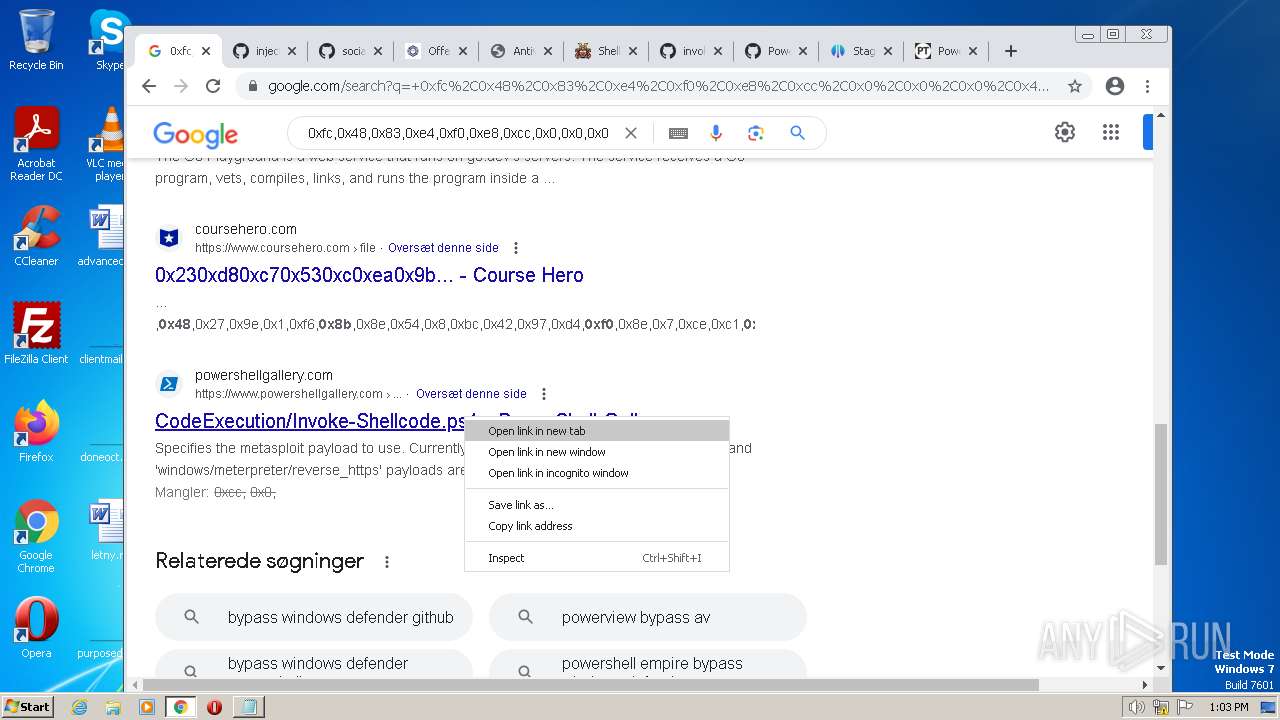Click inside the Google search field
Viewport: 1280px width, 720px height.
(x=458, y=133)
